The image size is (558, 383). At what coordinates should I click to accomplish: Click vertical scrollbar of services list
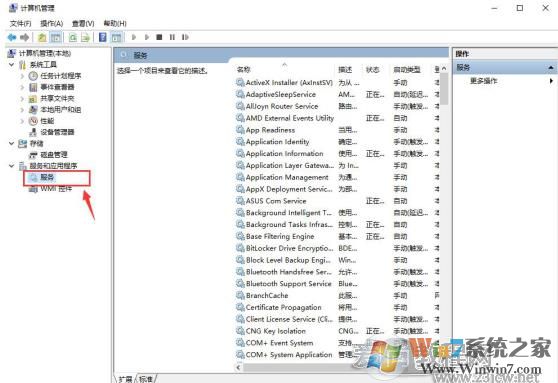444,89
